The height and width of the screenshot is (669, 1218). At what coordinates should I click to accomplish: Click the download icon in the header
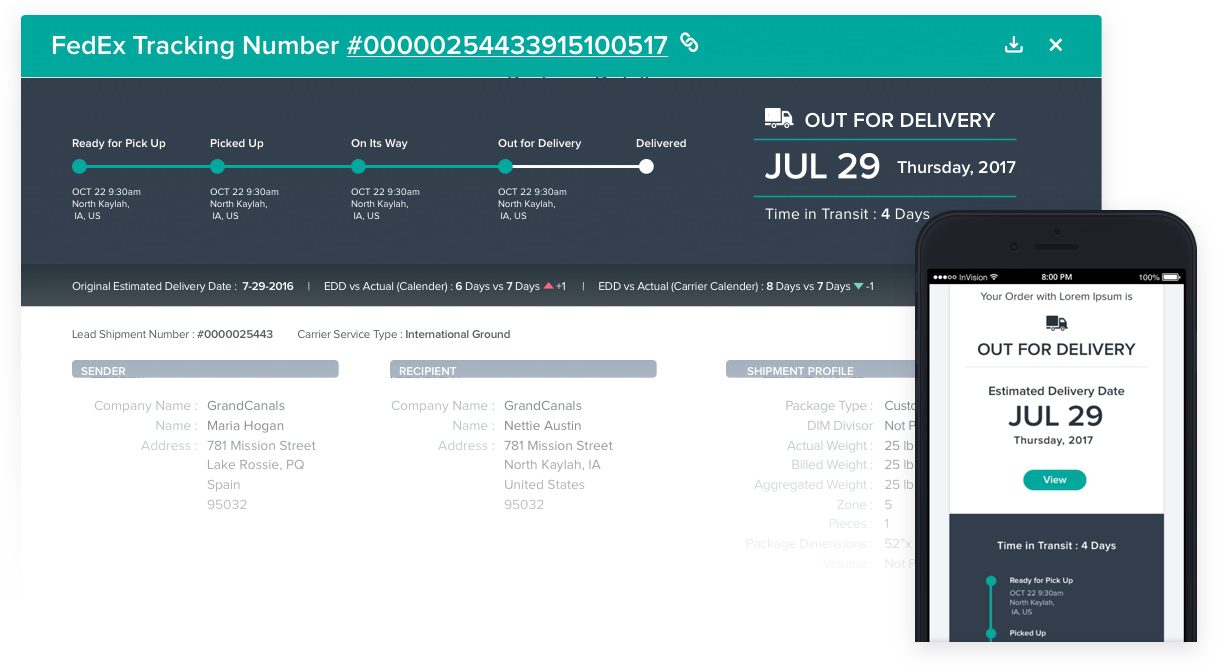pyautogui.click(x=1014, y=45)
